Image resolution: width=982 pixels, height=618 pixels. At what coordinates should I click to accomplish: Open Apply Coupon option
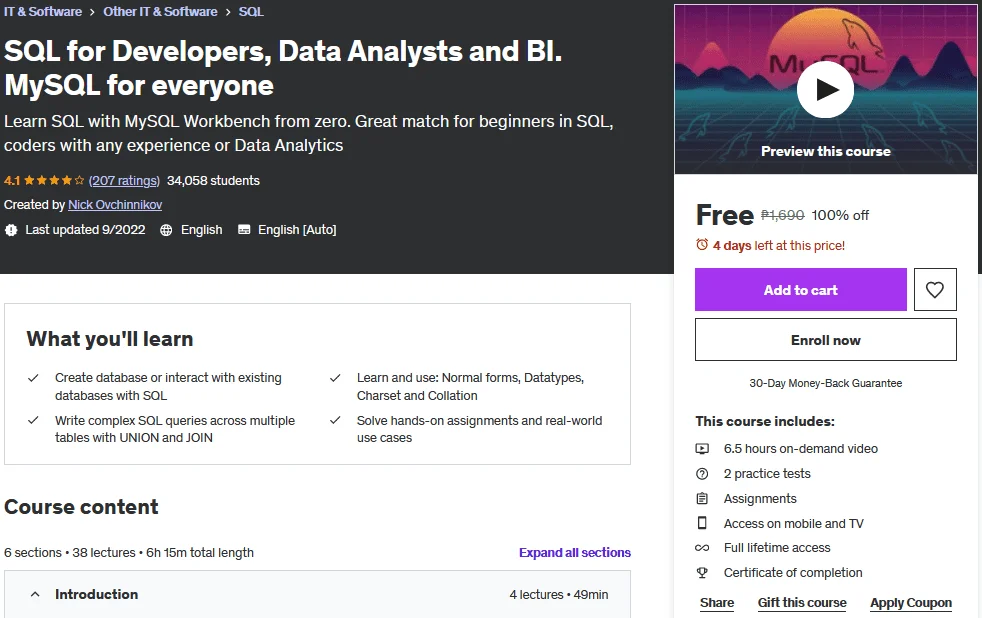911,602
